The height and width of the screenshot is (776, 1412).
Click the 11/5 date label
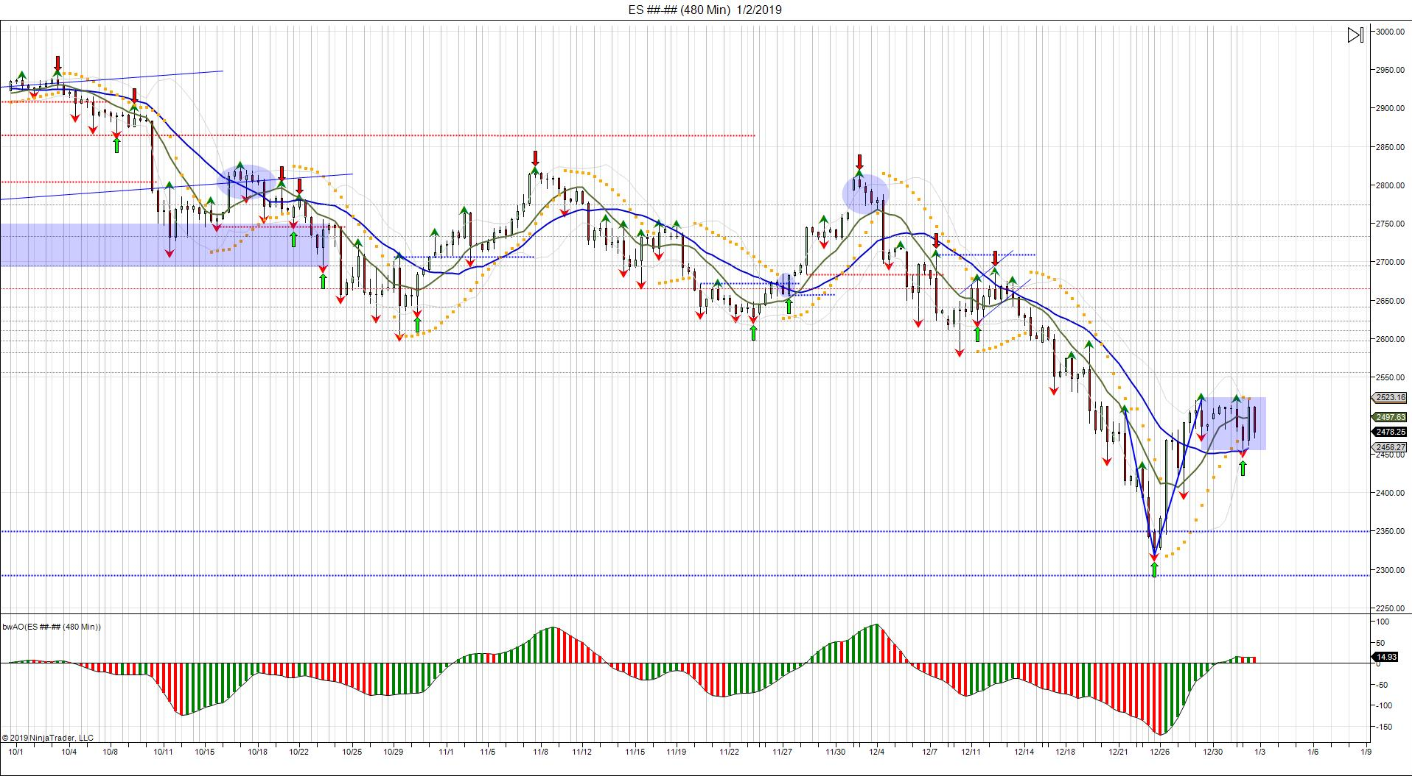[x=487, y=751]
